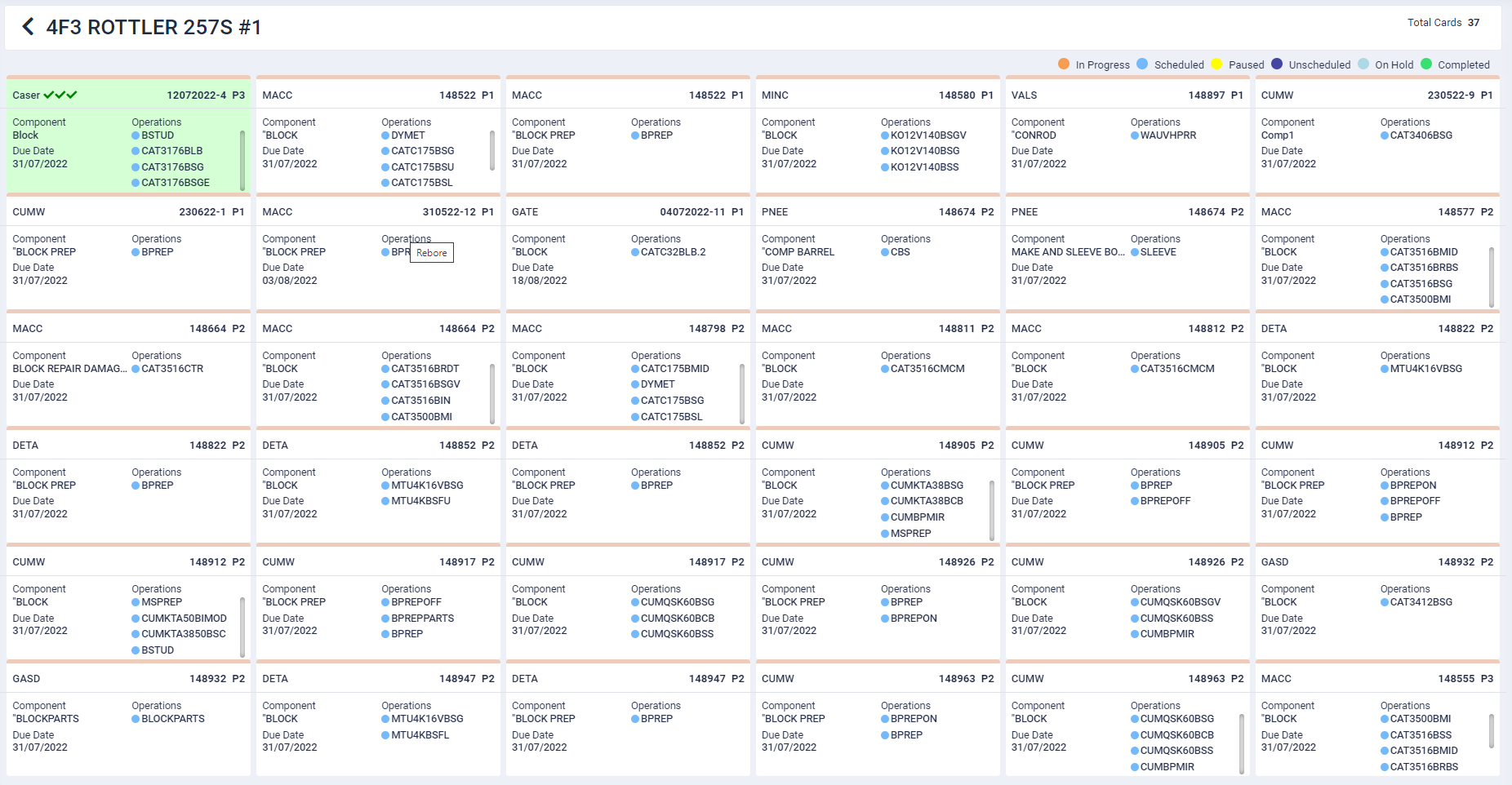Open the VALS 148897 card header

click(1127, 95)
